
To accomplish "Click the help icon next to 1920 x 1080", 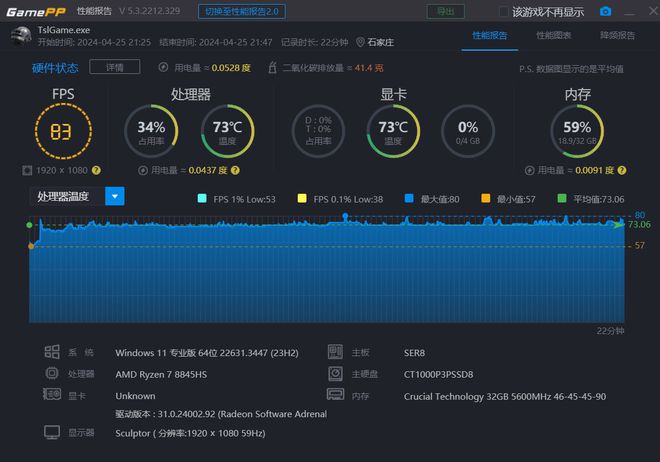I will click(96, 170).
